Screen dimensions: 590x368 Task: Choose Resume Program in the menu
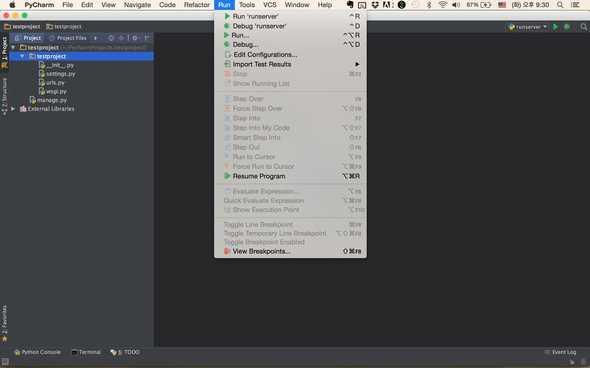[290, 176]
